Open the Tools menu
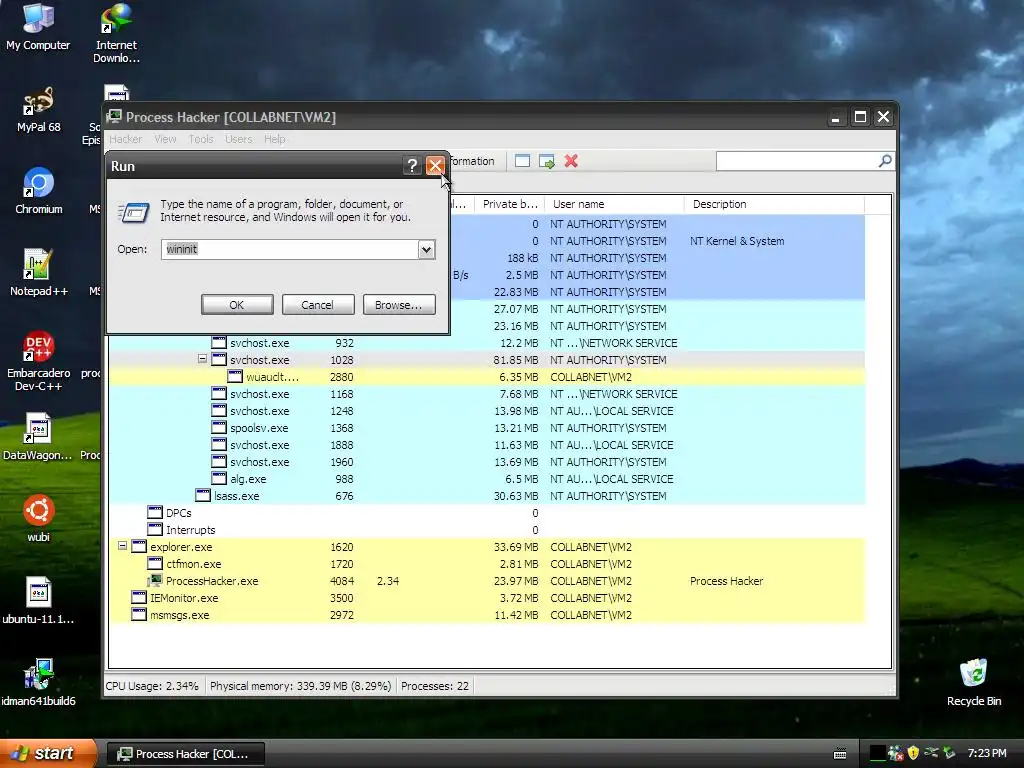The height and width of the screenshot is (768, 1024). [201, 139]
